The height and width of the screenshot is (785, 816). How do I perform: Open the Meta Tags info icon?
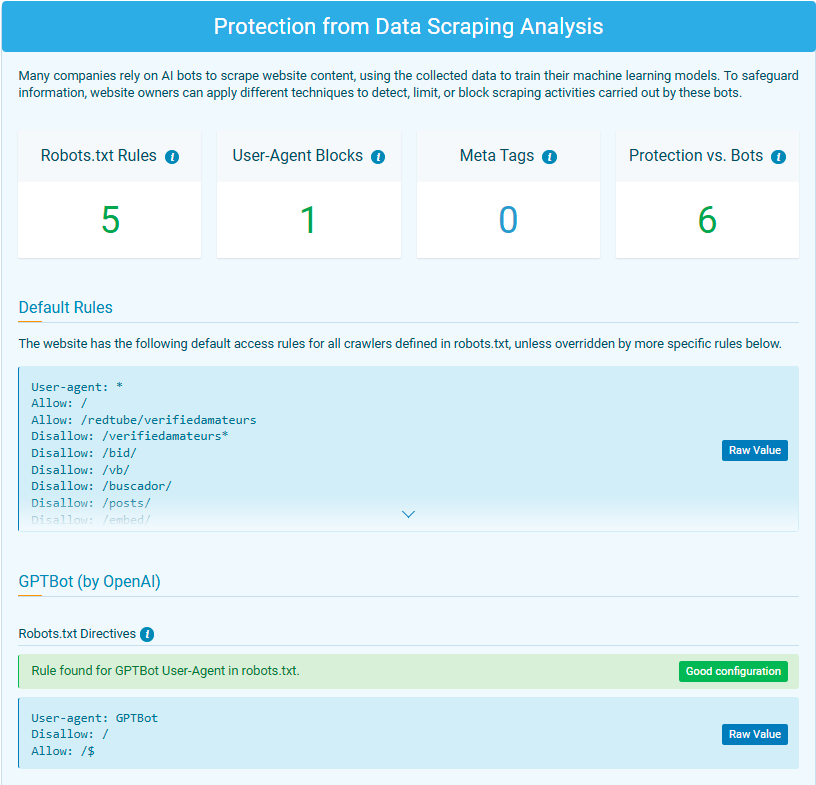pyautogui.click(x=549, y=157)
